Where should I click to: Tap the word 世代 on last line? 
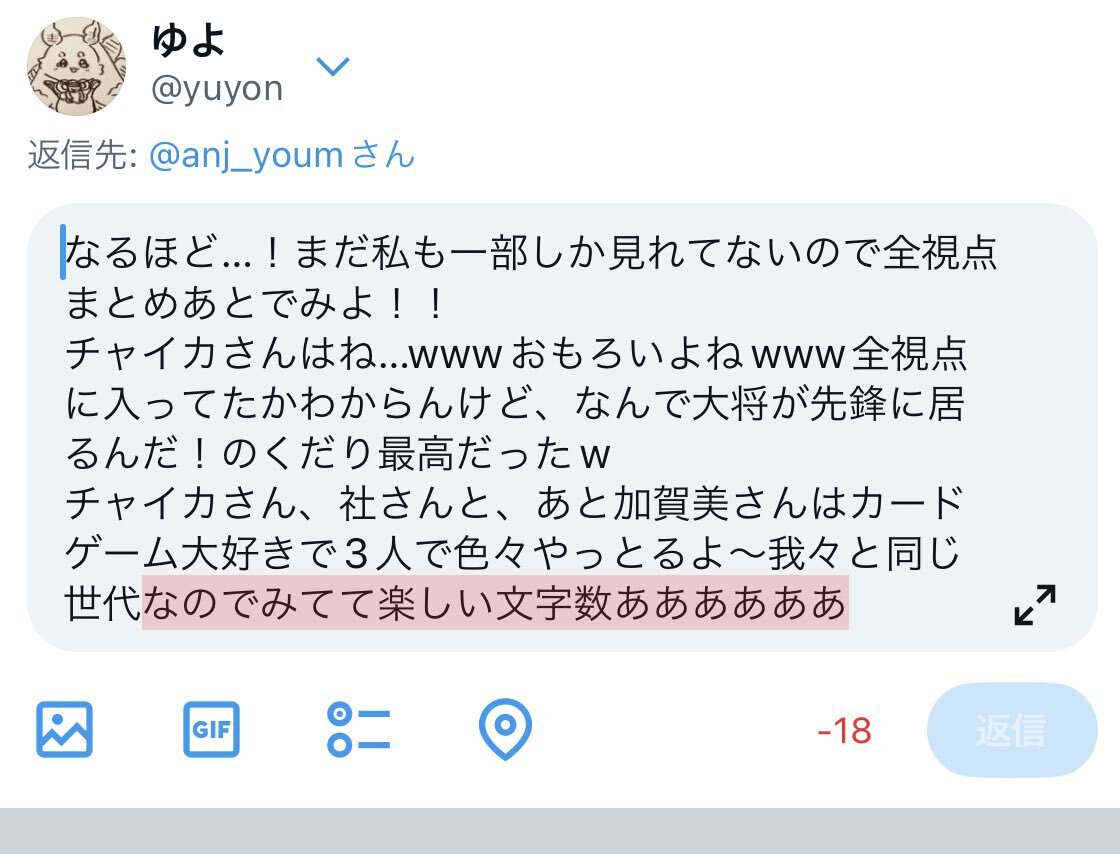pos(103,603)
